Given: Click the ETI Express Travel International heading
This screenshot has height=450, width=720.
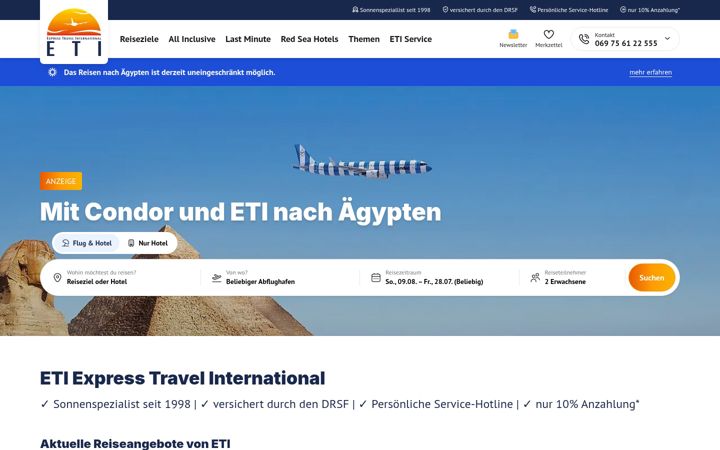Looking at the screenshot, I should click(182, 378).
